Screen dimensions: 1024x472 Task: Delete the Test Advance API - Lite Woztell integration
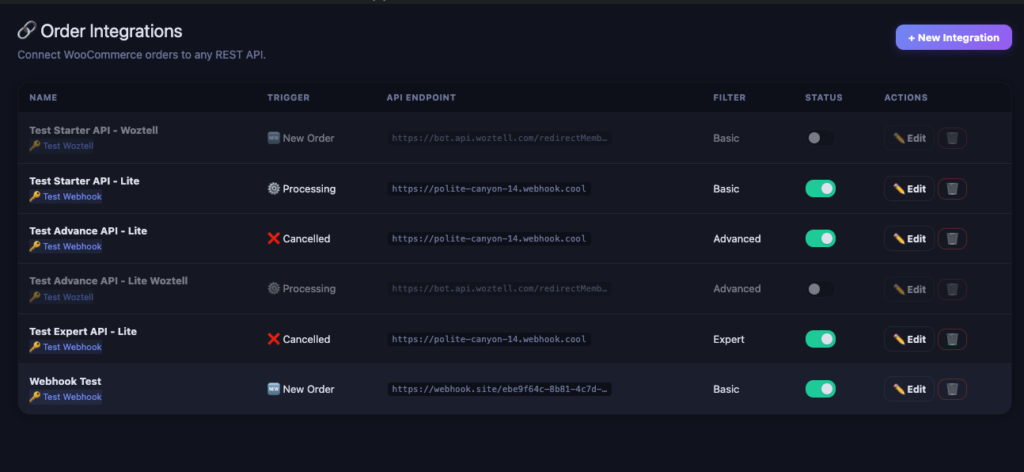coord(952,289)
